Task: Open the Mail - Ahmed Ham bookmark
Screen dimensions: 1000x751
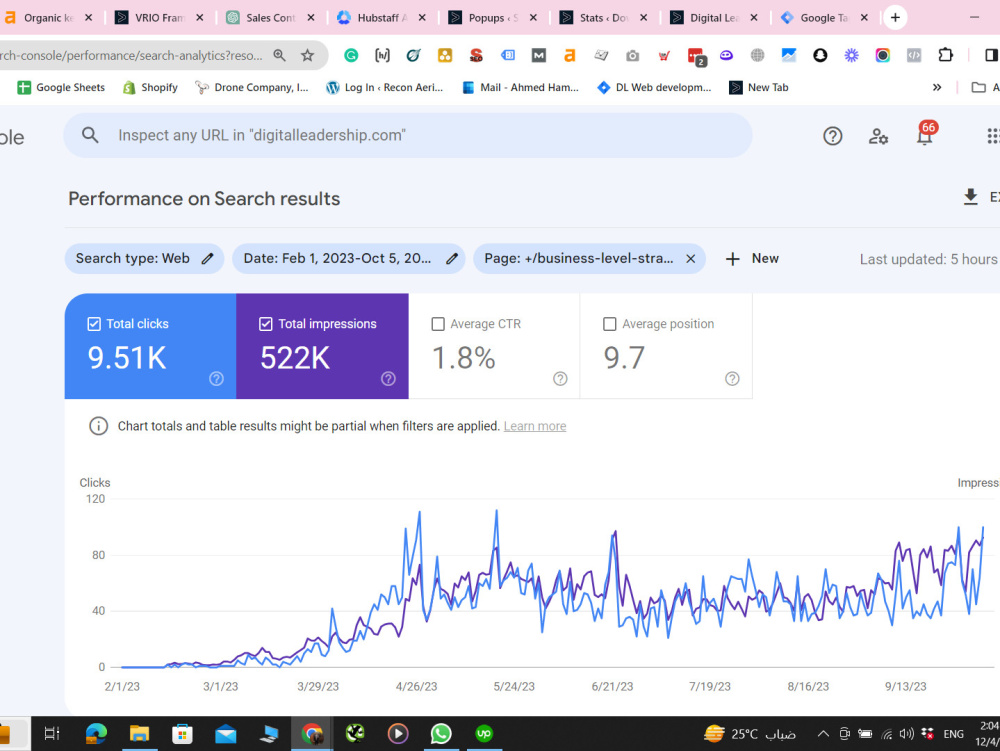Action: click(x=520, y=87)
